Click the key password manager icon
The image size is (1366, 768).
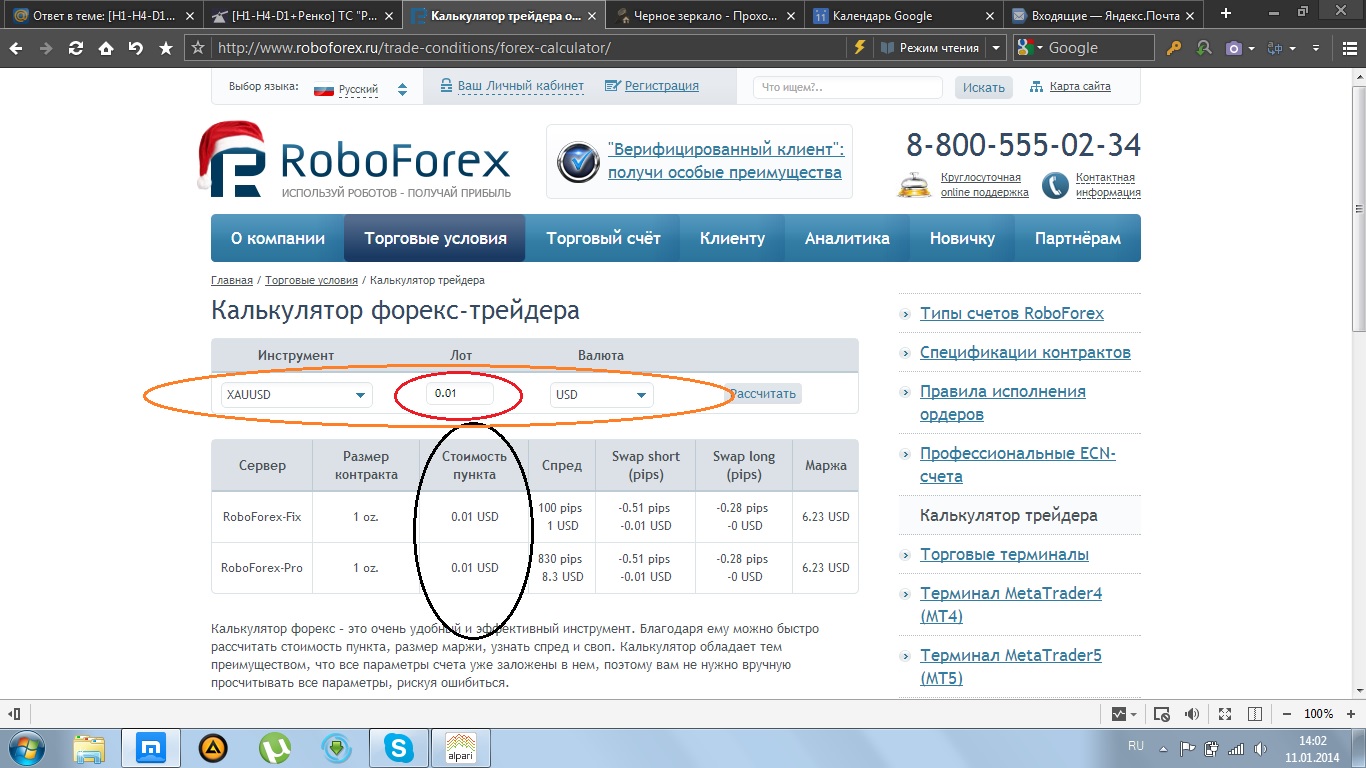coord(1174,48)
